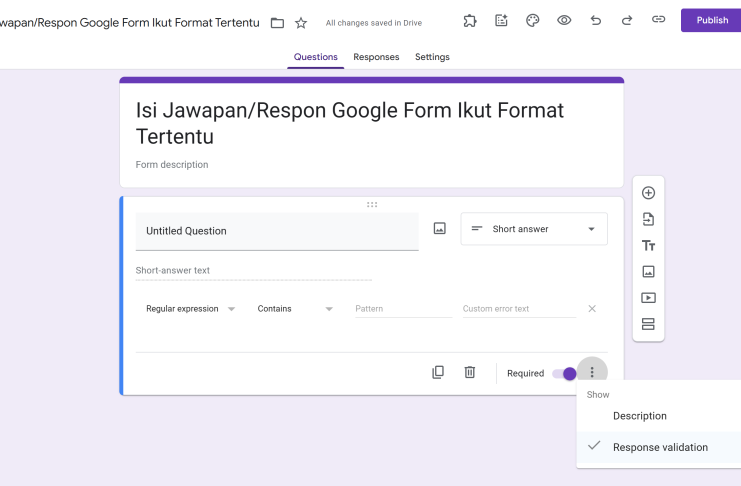Open the Contains condition dropdown

click(x=295, y=309)
